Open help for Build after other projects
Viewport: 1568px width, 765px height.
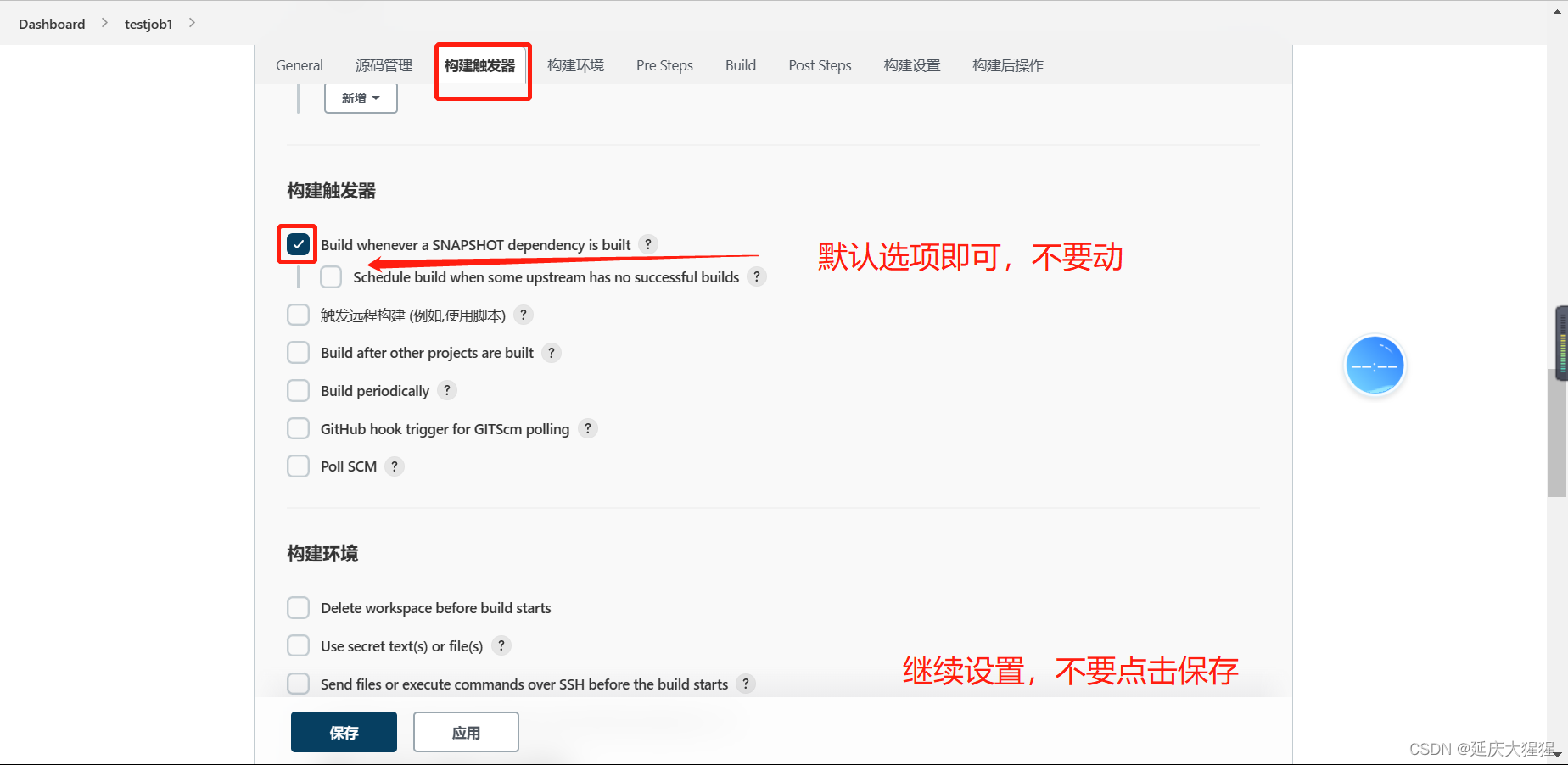tap(552, 352)
